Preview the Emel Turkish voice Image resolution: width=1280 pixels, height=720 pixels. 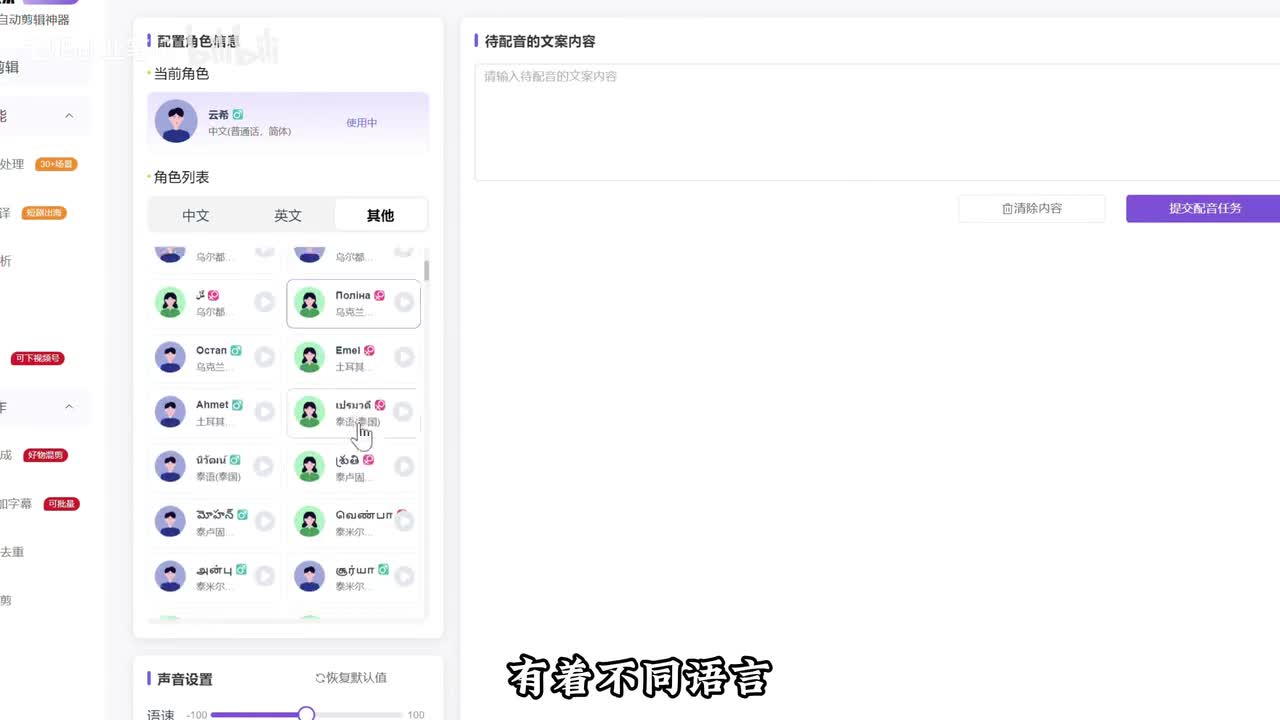click(x=404, y=357)
